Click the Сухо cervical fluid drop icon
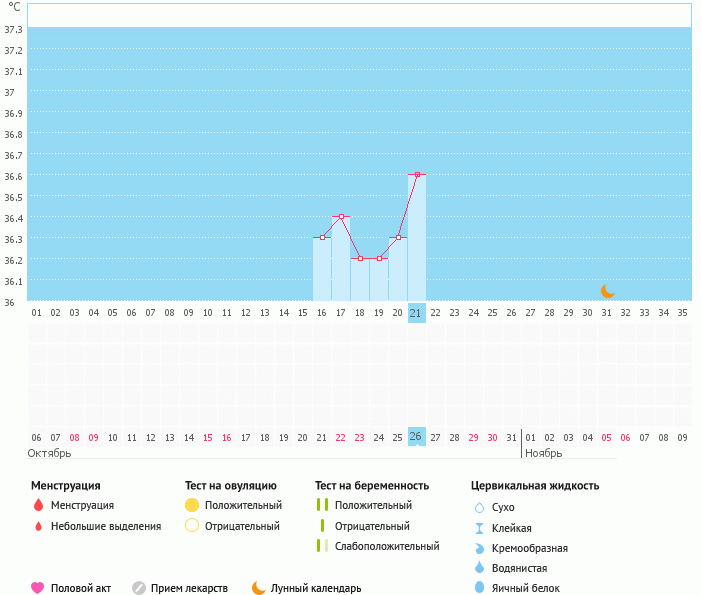This screenshot has width=701, height=595. 479,507
